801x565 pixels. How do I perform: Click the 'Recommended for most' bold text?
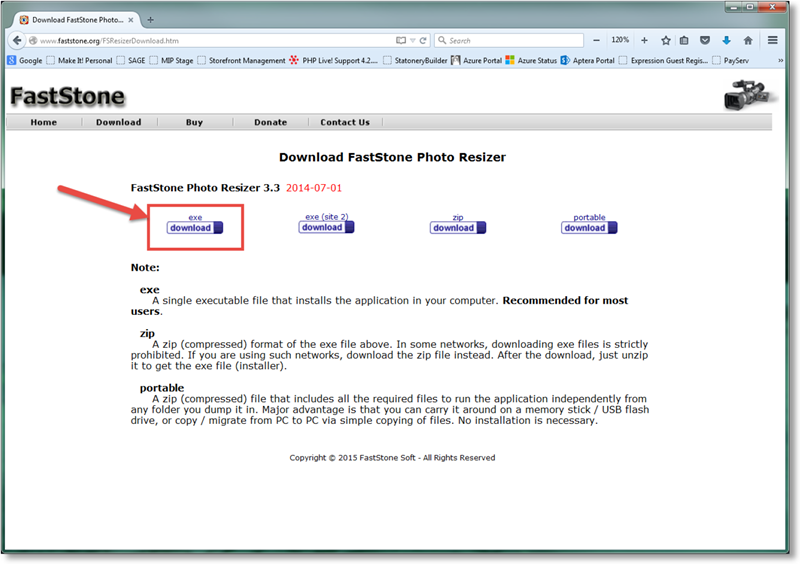click(x=565, y=300)
